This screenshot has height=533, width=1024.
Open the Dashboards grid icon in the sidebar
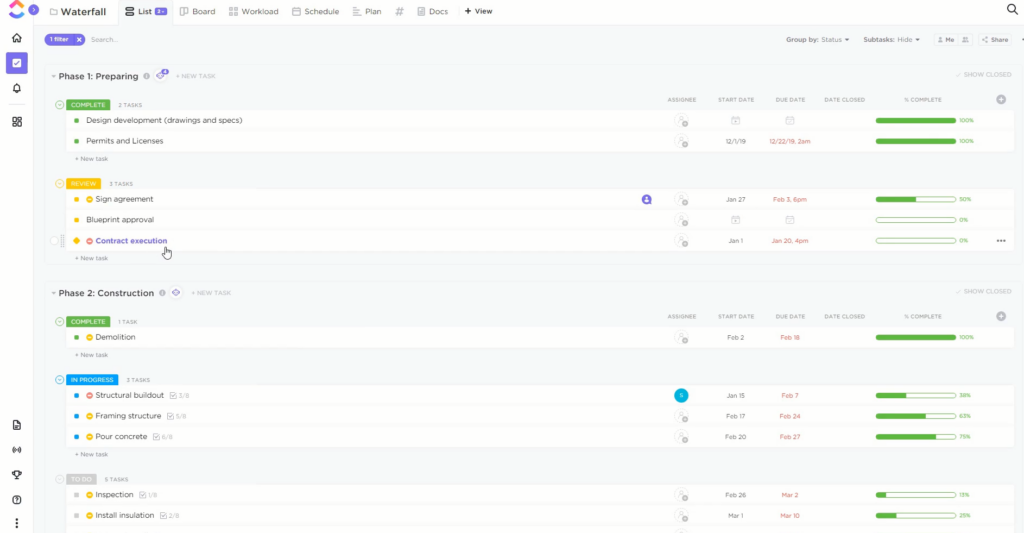coord(17,122)
